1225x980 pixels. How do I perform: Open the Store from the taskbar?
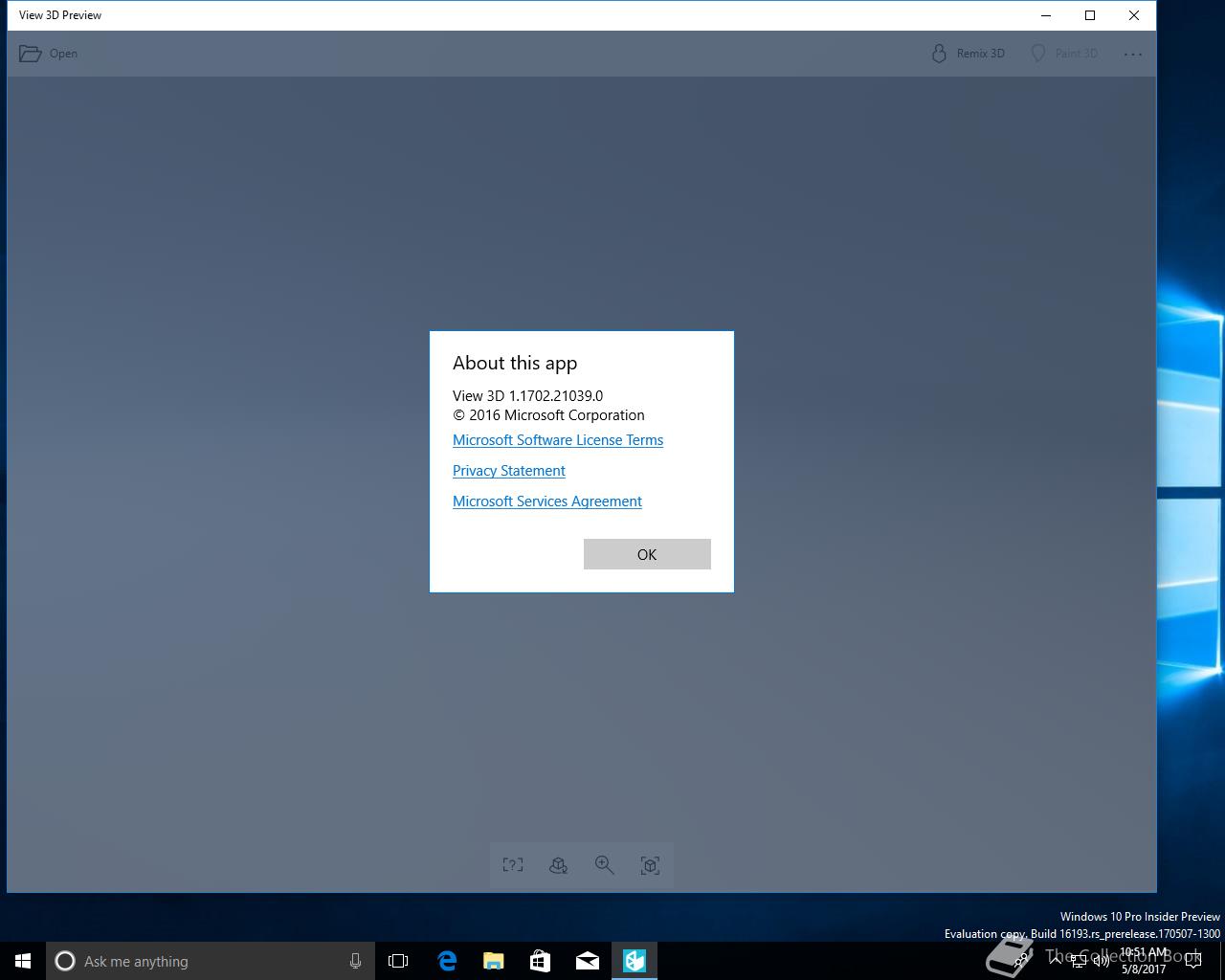tap(541, 961)
